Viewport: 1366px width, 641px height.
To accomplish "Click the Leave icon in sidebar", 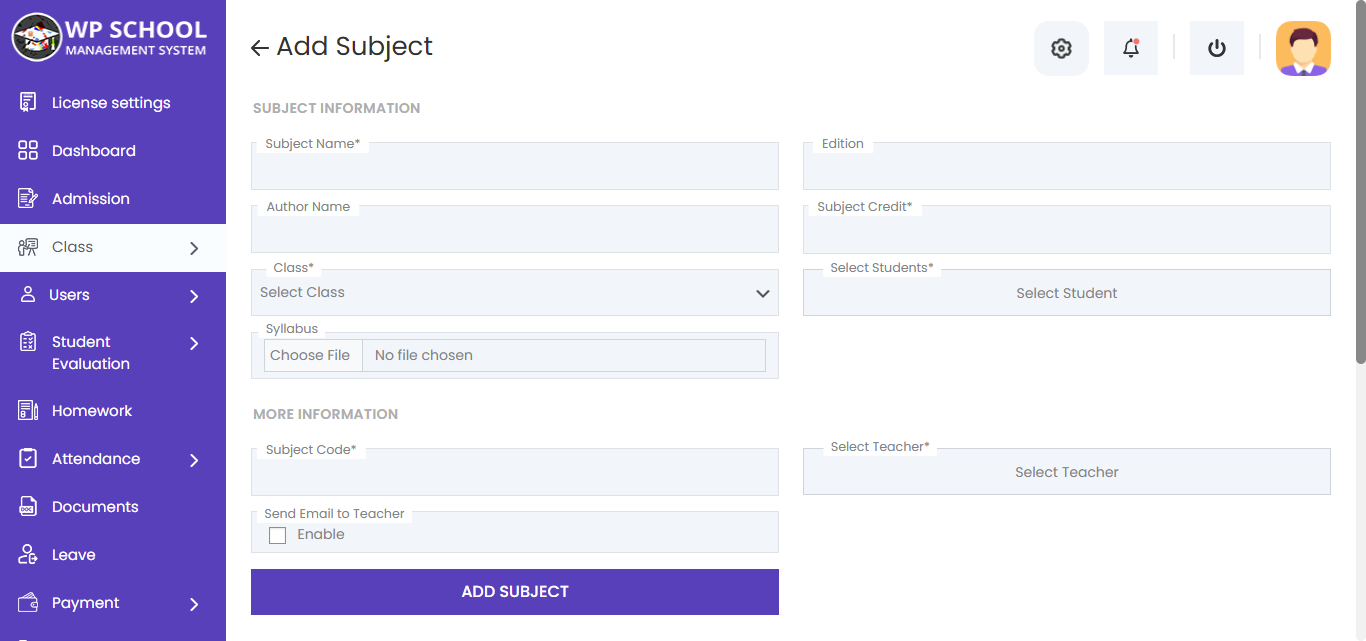I will (x=28, y=555).
